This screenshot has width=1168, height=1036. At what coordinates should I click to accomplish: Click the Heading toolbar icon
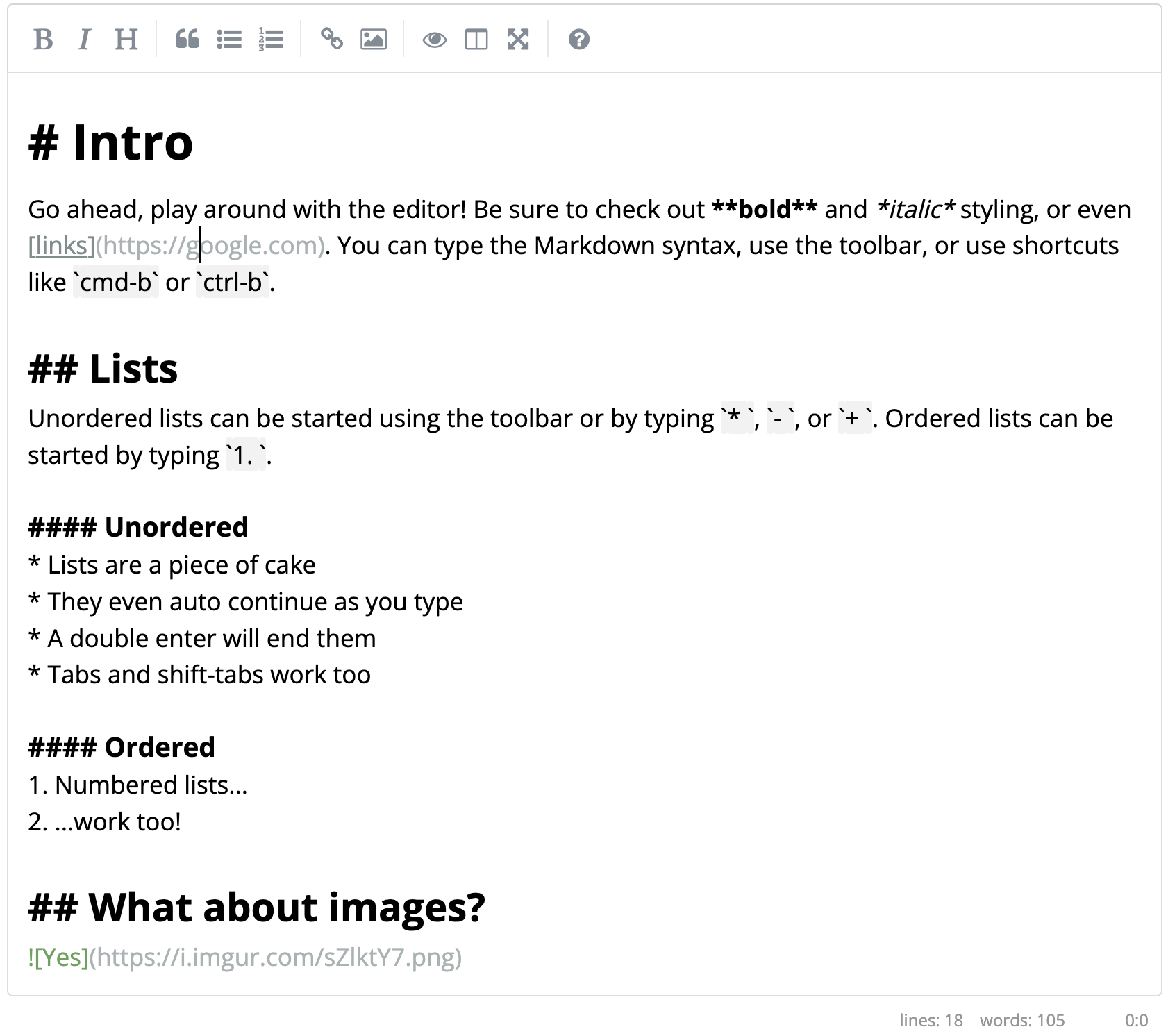click(x=126, y=40)
